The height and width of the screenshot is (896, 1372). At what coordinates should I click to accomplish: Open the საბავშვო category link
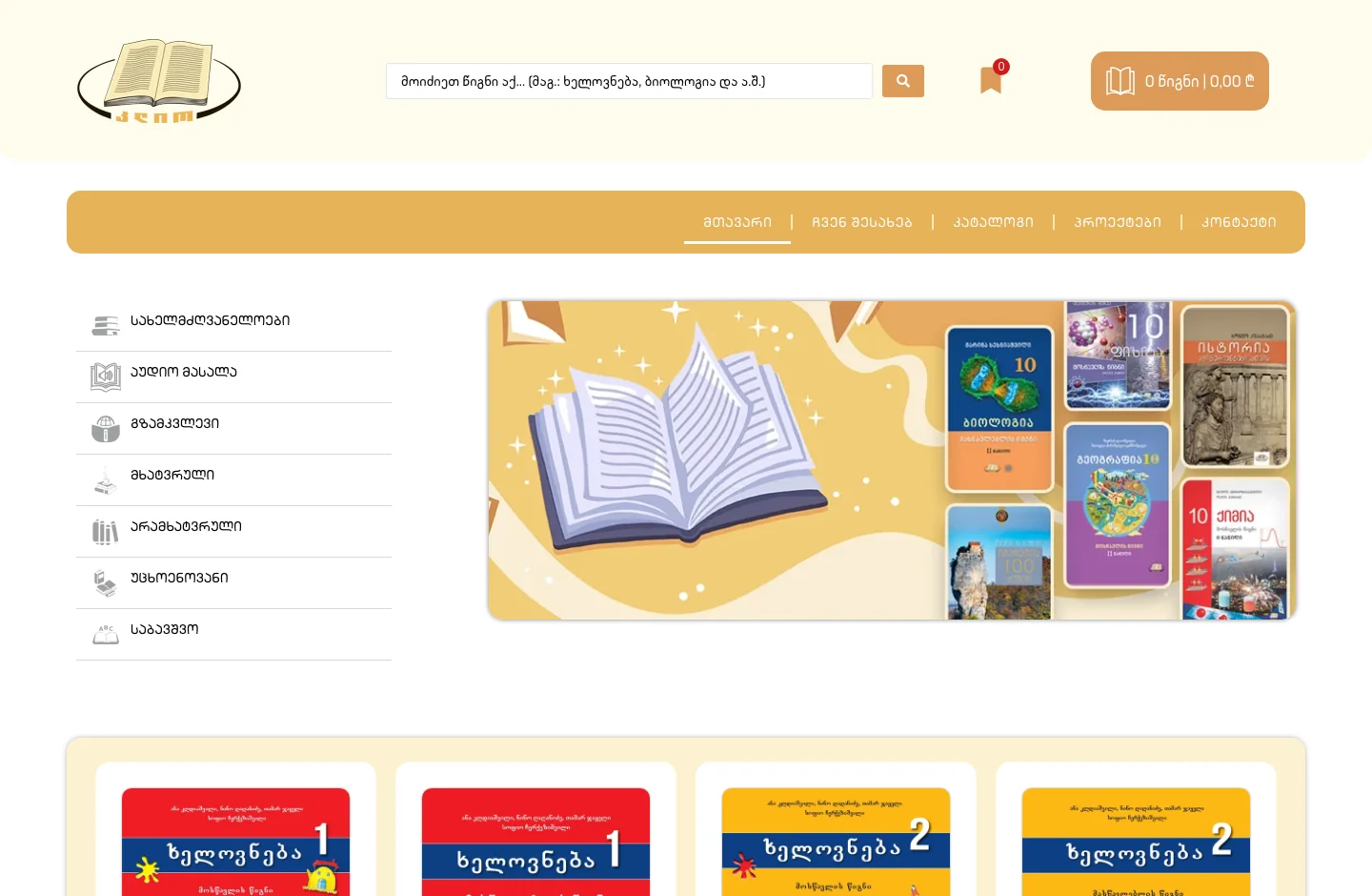(x=165, y=629)
